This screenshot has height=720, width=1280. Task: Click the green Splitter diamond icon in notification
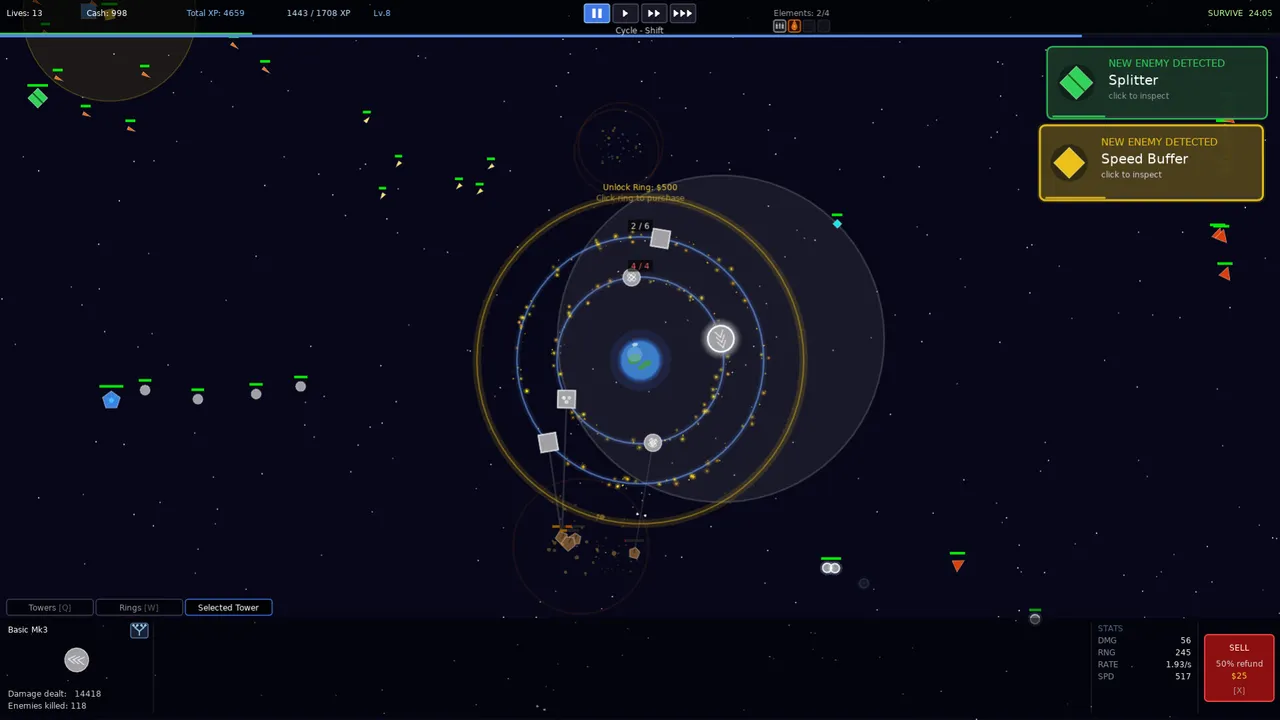1076,83
